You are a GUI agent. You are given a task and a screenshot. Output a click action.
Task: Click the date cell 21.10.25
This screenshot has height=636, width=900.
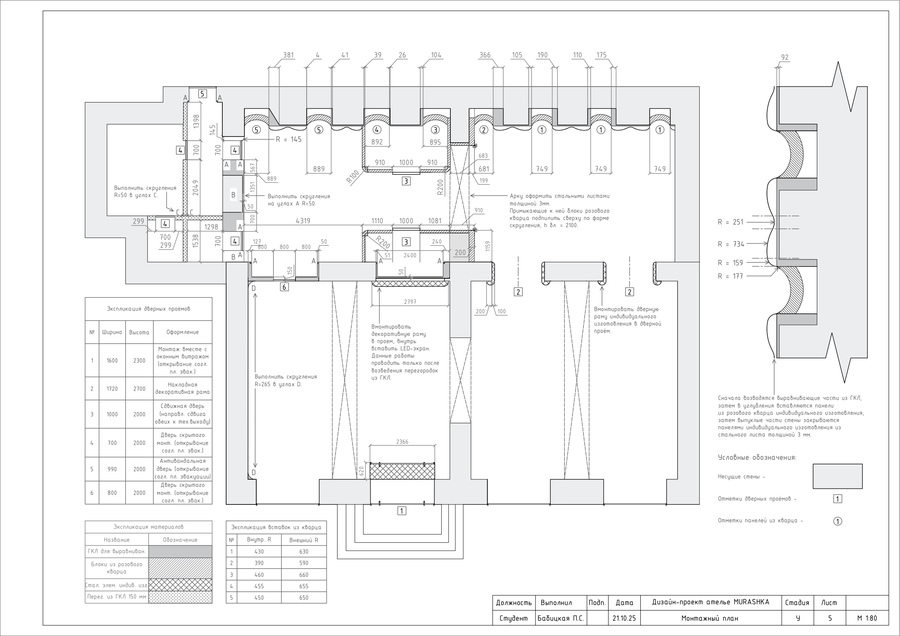624,618
